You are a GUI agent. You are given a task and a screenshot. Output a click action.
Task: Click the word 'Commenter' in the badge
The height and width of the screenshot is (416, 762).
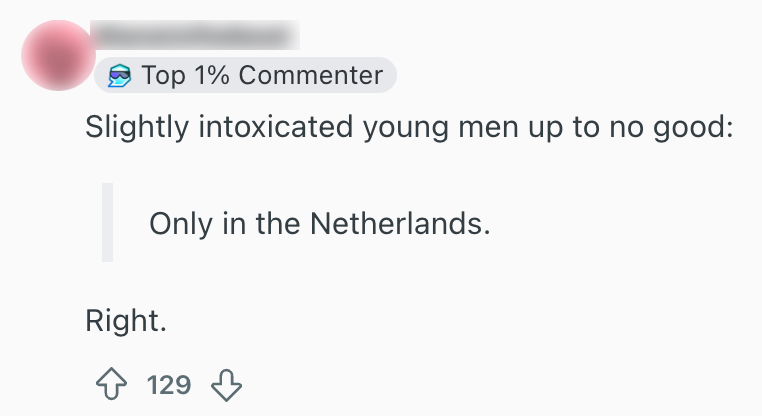(311, 75)
